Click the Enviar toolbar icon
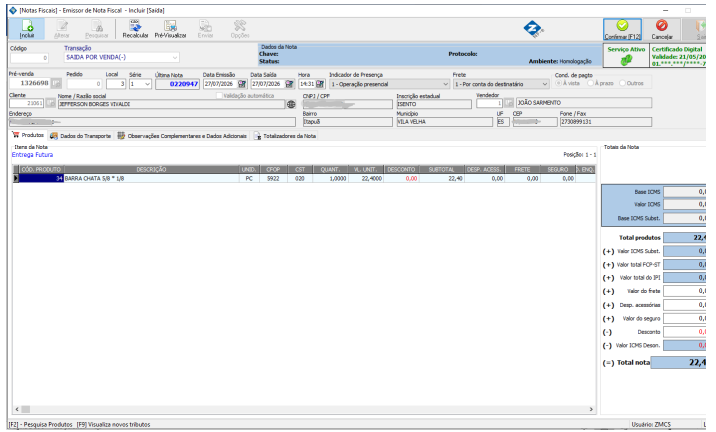 [205, 29]
